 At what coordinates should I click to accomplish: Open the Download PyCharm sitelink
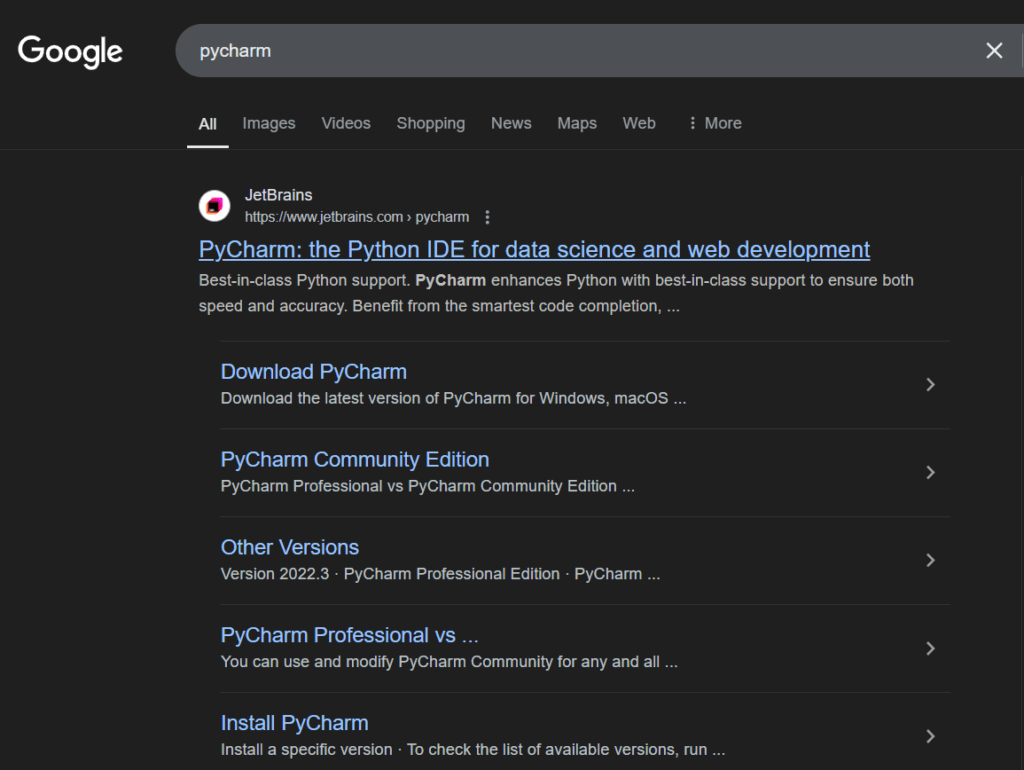click(x=313, y=372)
